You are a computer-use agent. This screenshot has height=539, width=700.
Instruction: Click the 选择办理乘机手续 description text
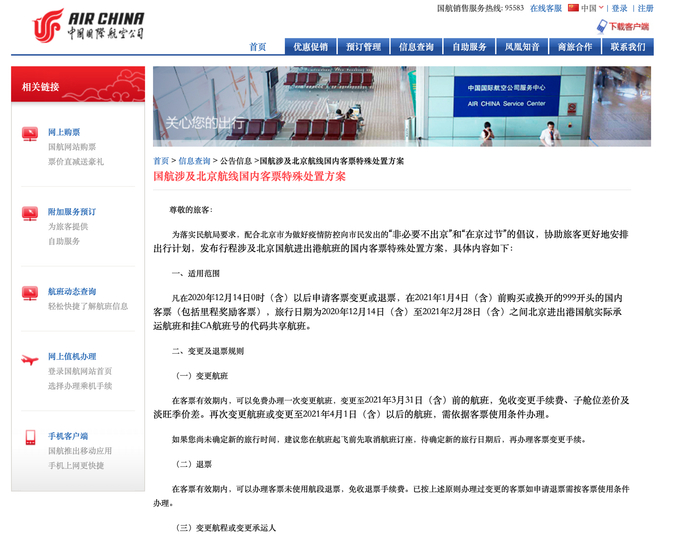(x=80, y=386)
